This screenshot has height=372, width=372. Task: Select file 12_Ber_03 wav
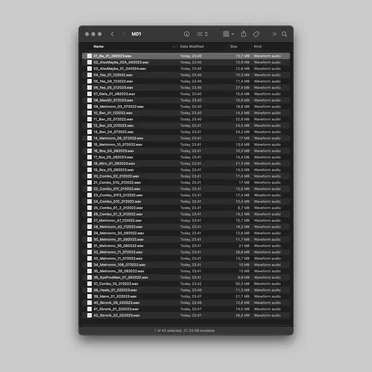[x=186, y=126]
